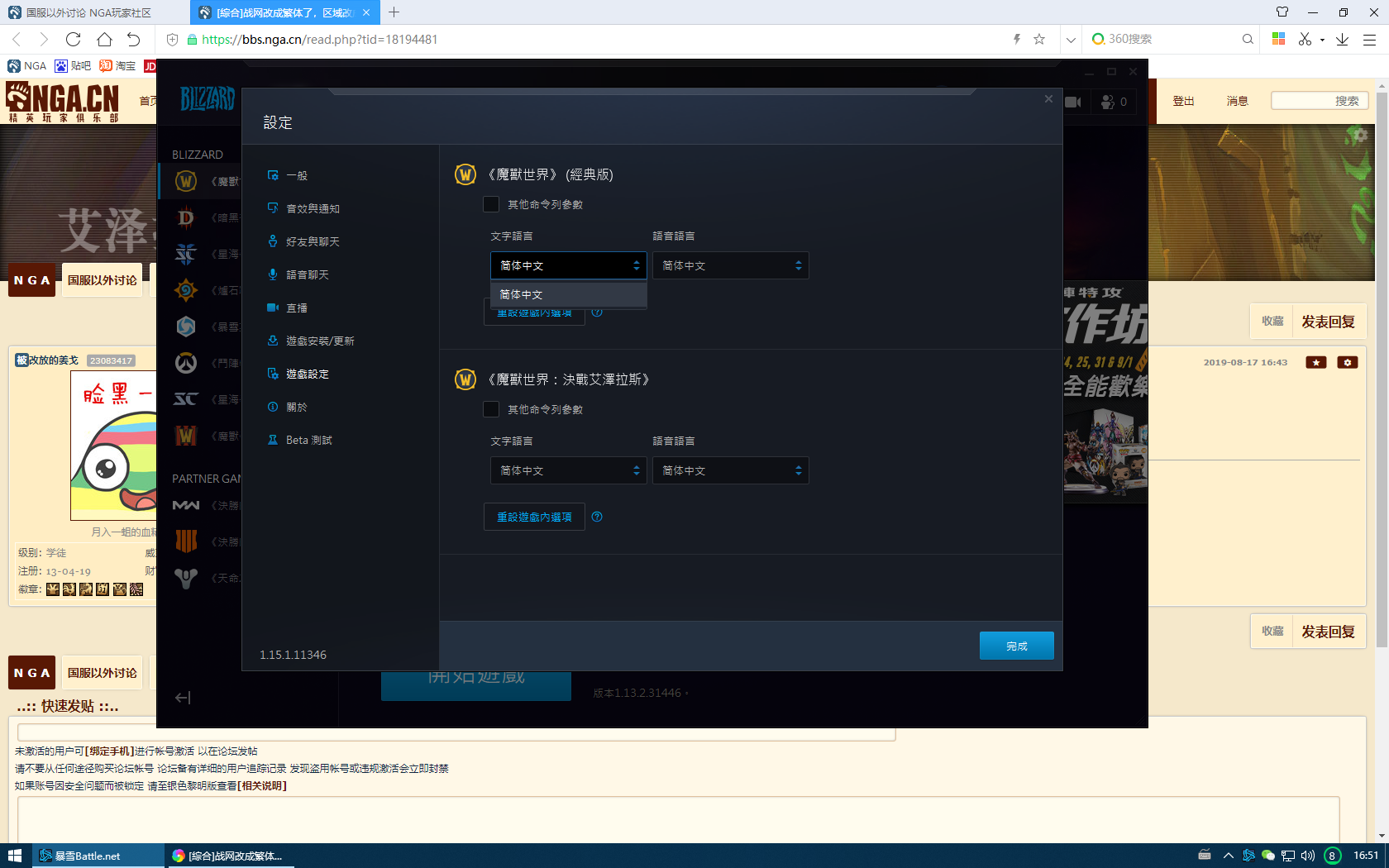Viewport: 1389px width, 868px height.
Task: Click 重設遊戲內選項 button for 決戰艾澤拉斯
Action: pyautogui.click(x=534, y=517)
